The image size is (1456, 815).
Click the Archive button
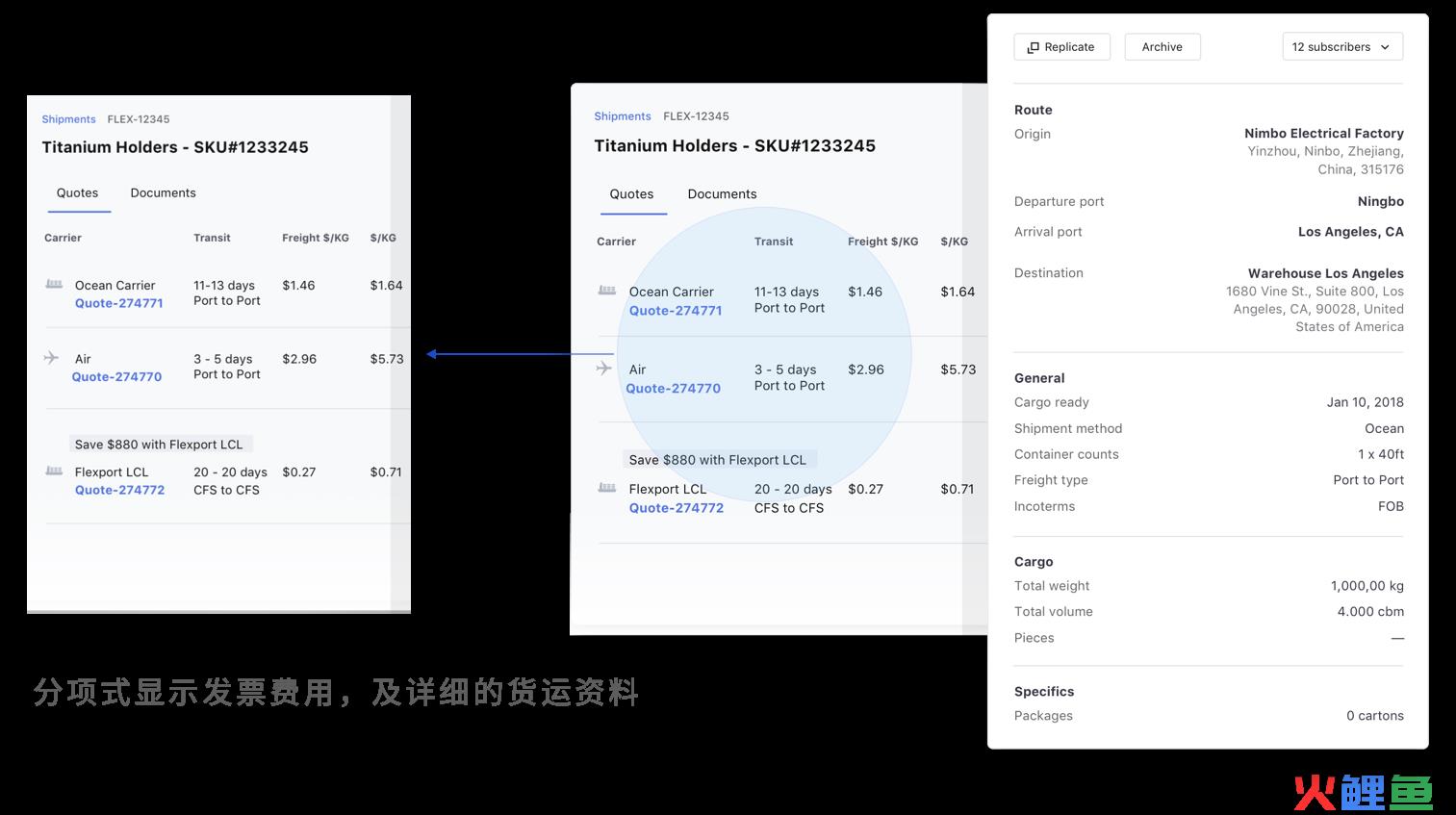point(1162,47)
